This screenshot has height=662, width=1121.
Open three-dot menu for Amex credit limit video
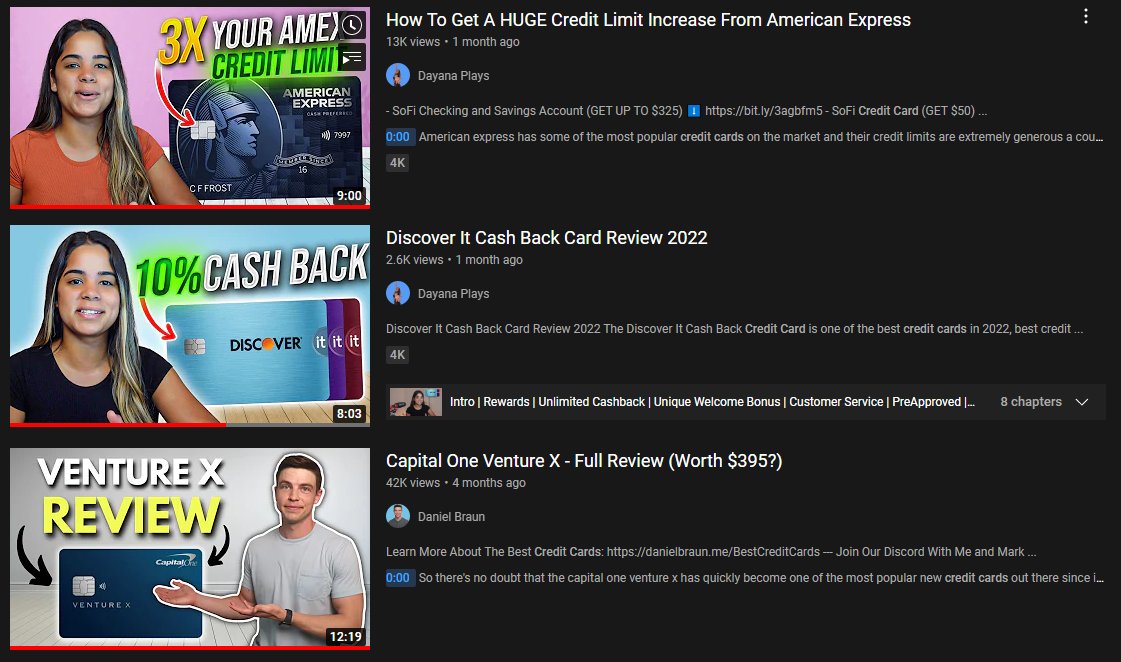tap(1085, 16)
